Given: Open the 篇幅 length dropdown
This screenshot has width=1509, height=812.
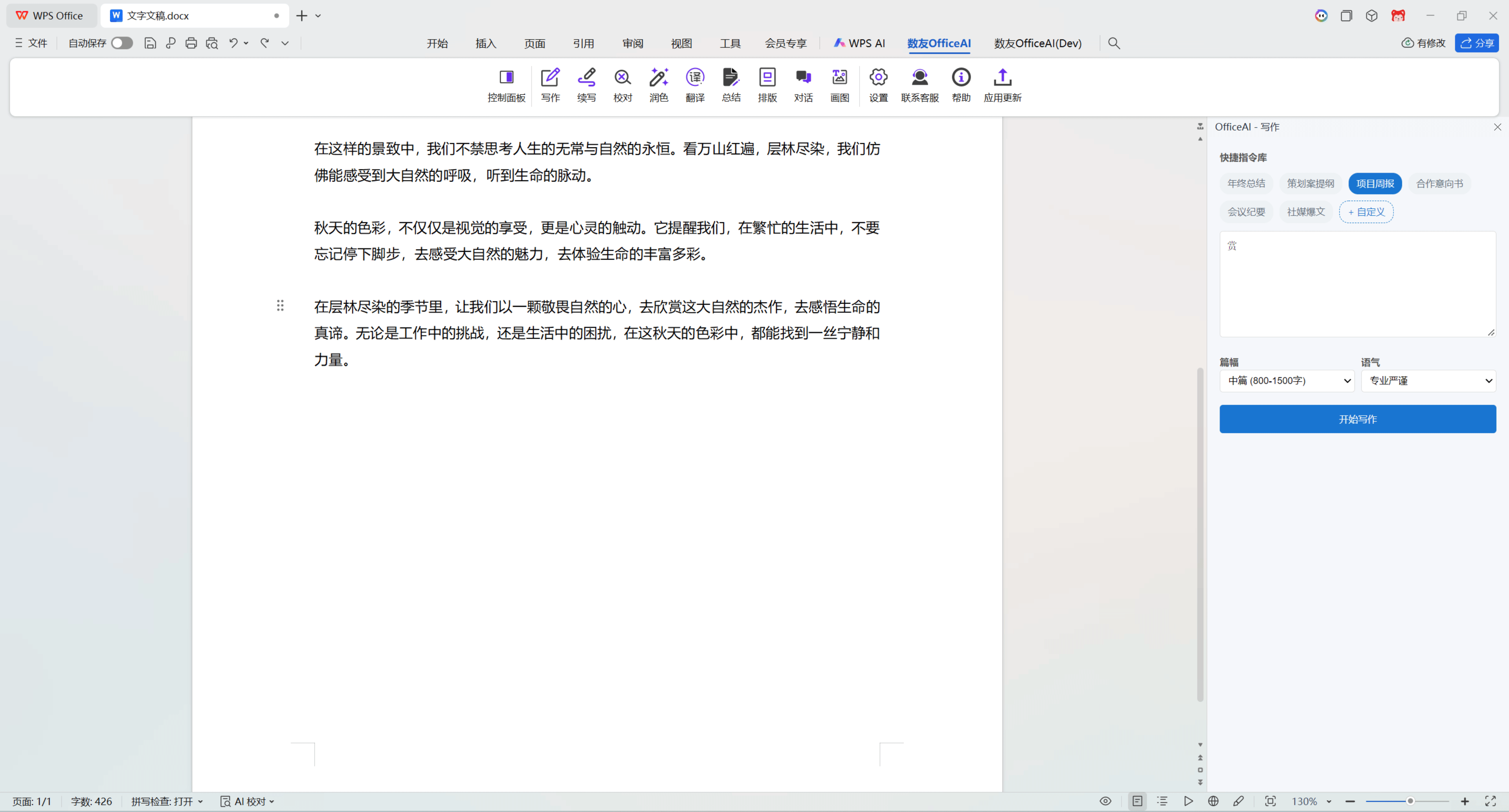Looking at the screenshot, I should click(x=1287, y=381).
